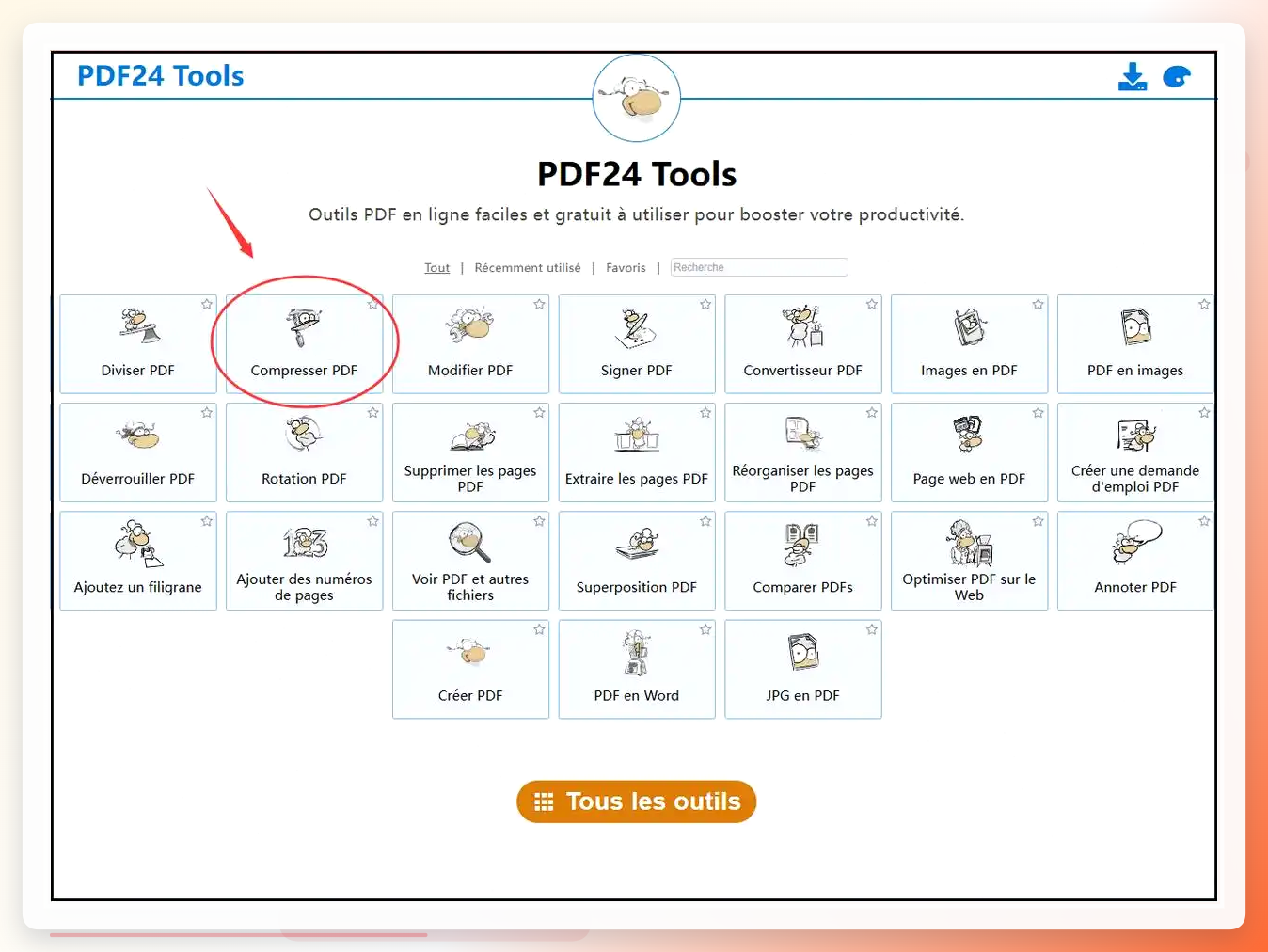
Task: Click the Réorganiser les pages PDF icon
Action: coord(803,435)
